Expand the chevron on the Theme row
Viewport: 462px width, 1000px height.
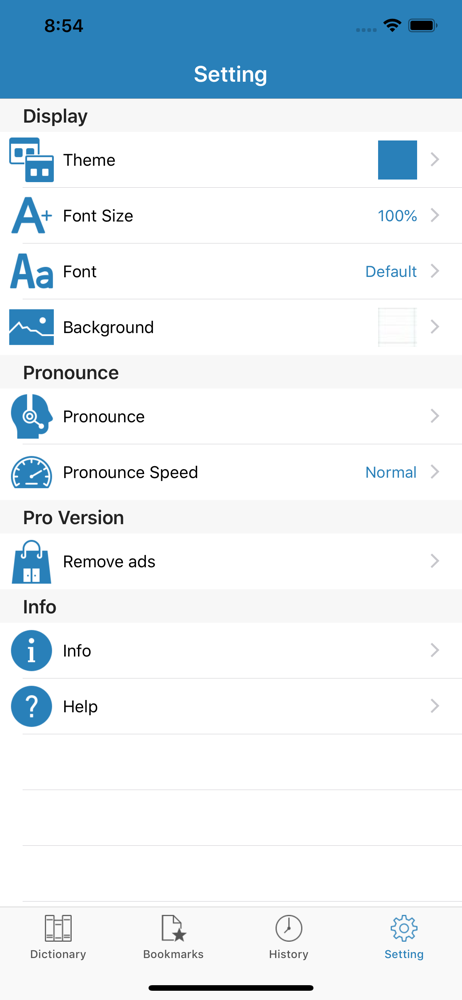pyautogui.click(x=435, y=159)
